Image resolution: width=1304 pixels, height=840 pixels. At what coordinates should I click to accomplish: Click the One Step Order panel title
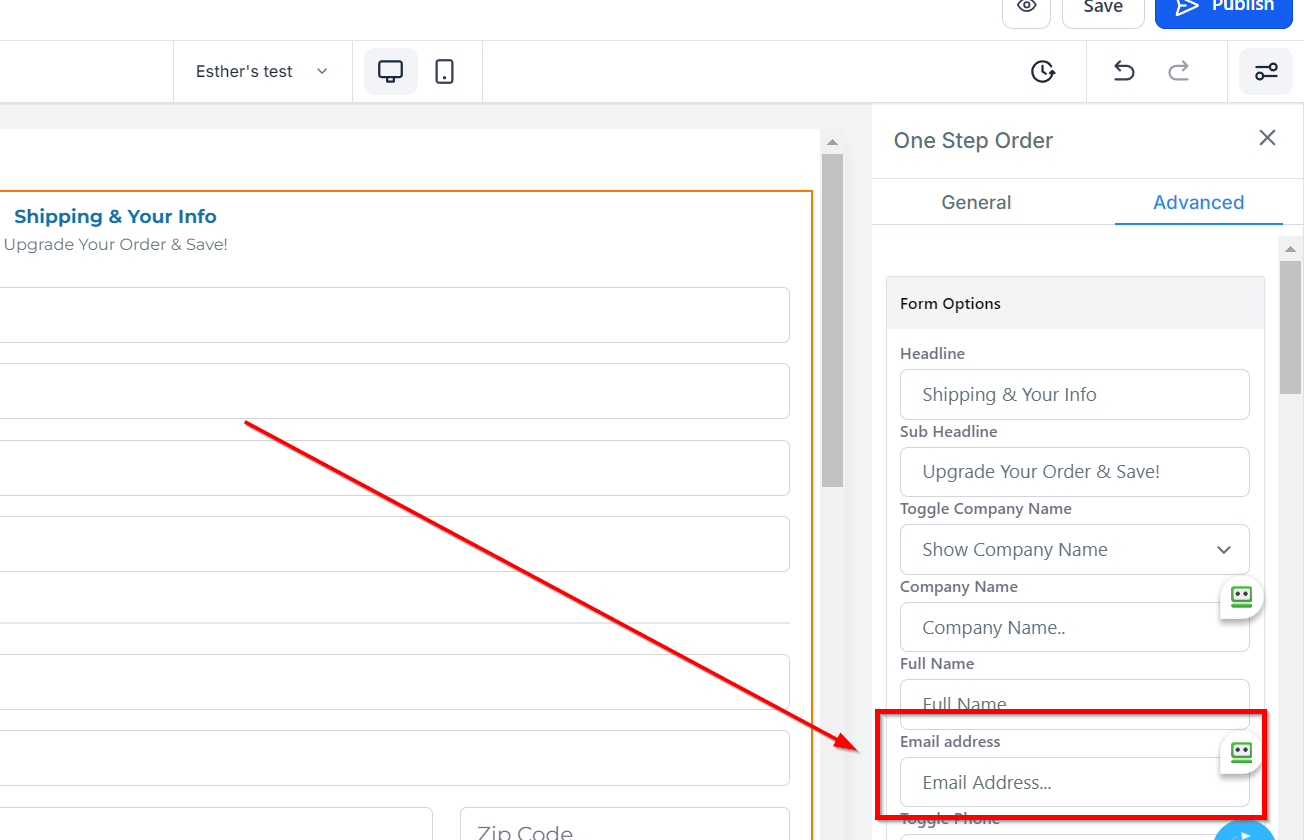(x=973, y=141)
